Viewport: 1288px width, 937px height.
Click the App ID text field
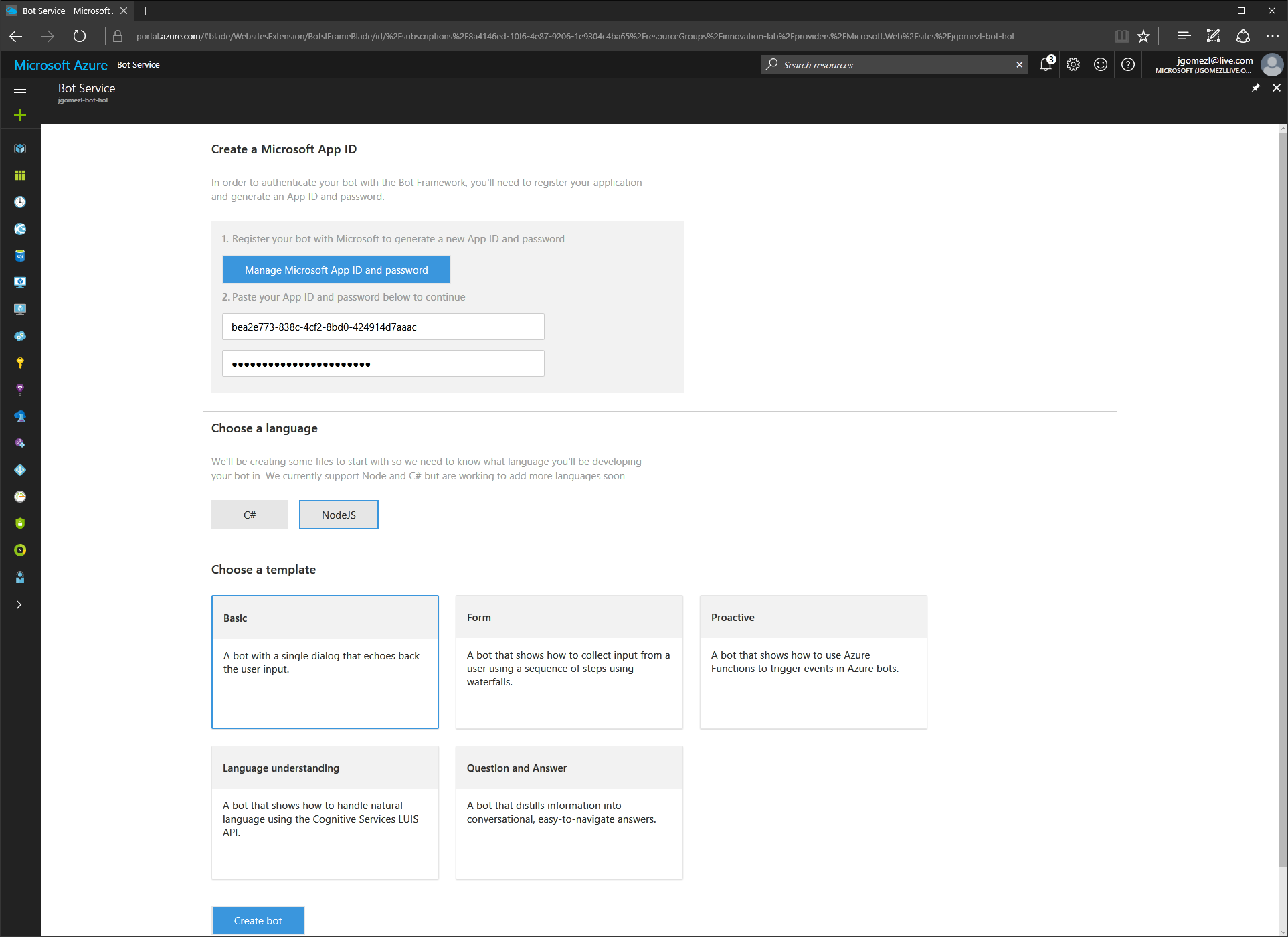[383, 327]
